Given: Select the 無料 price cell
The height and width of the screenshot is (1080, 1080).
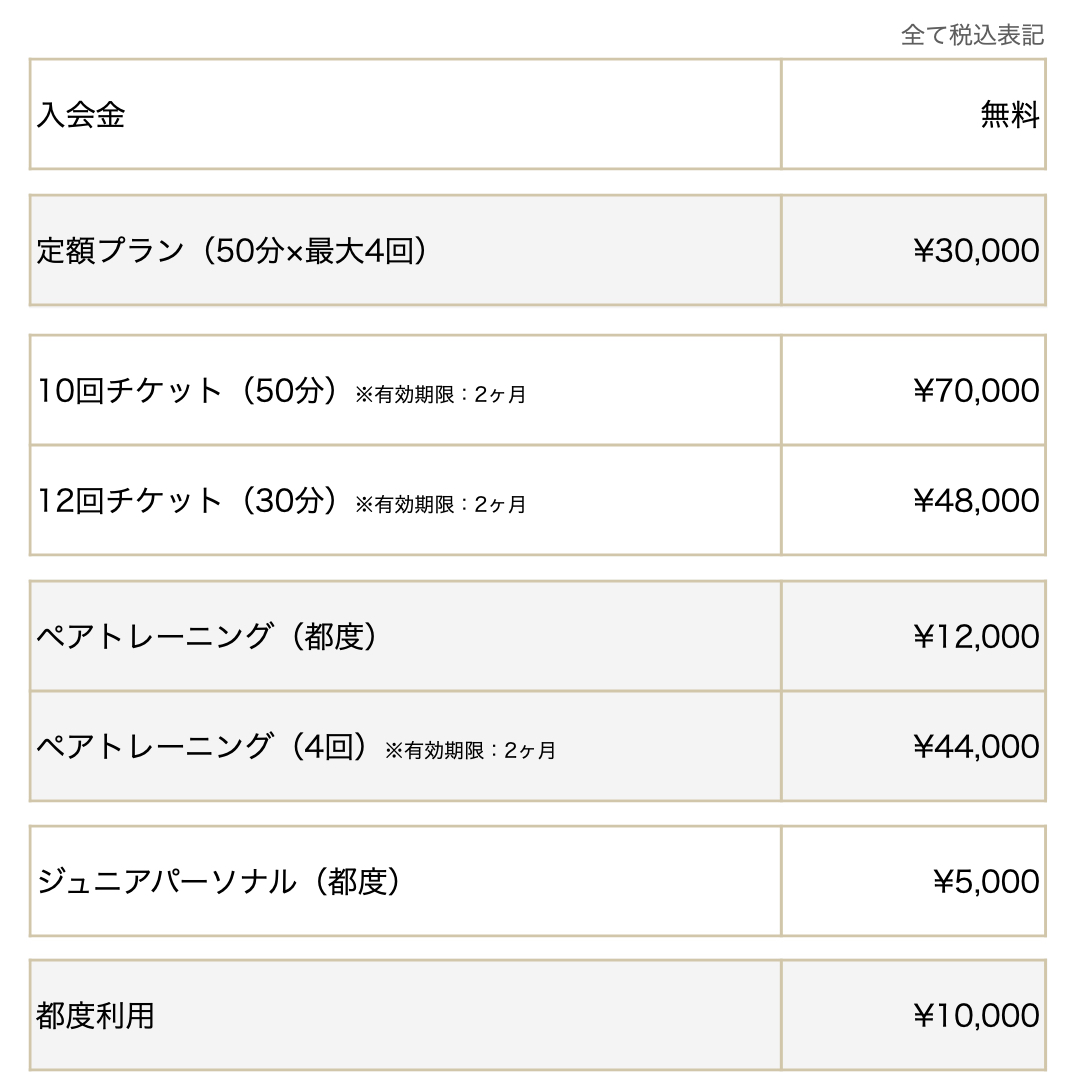Looking at the screenshot, I should 913,114.
